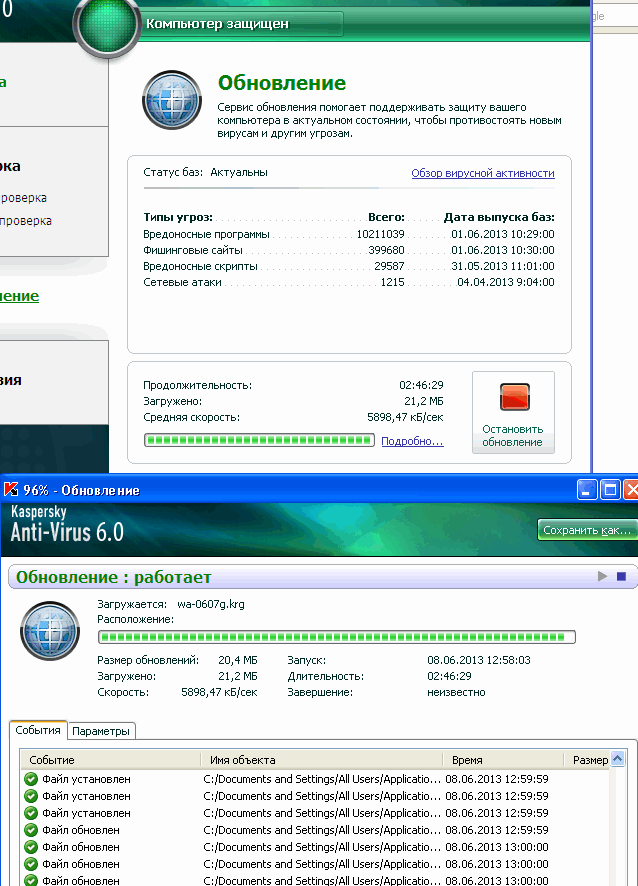The image size is (638, 886).
Task: Switch to the События tab
Action: [x=38, y=730]
